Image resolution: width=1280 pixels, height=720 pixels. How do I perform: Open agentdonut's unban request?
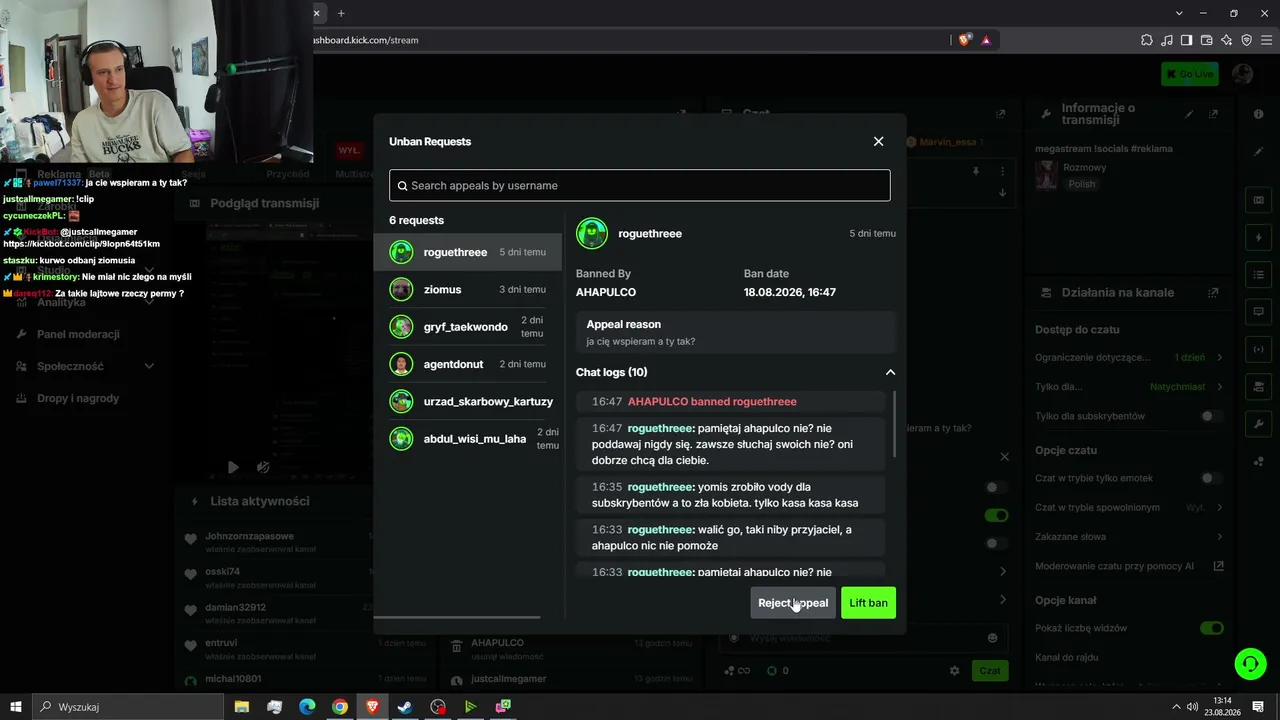tap(468, 364)
